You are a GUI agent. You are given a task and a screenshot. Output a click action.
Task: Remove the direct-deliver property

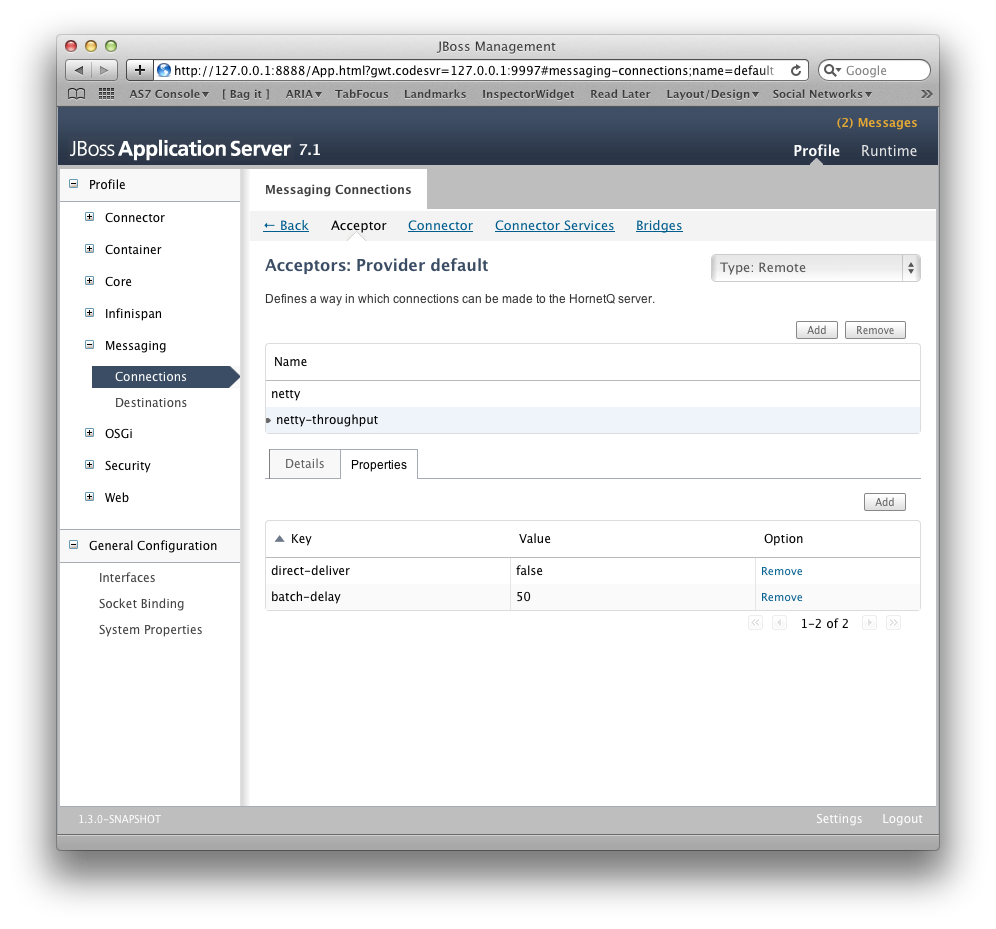pos(781,571)
